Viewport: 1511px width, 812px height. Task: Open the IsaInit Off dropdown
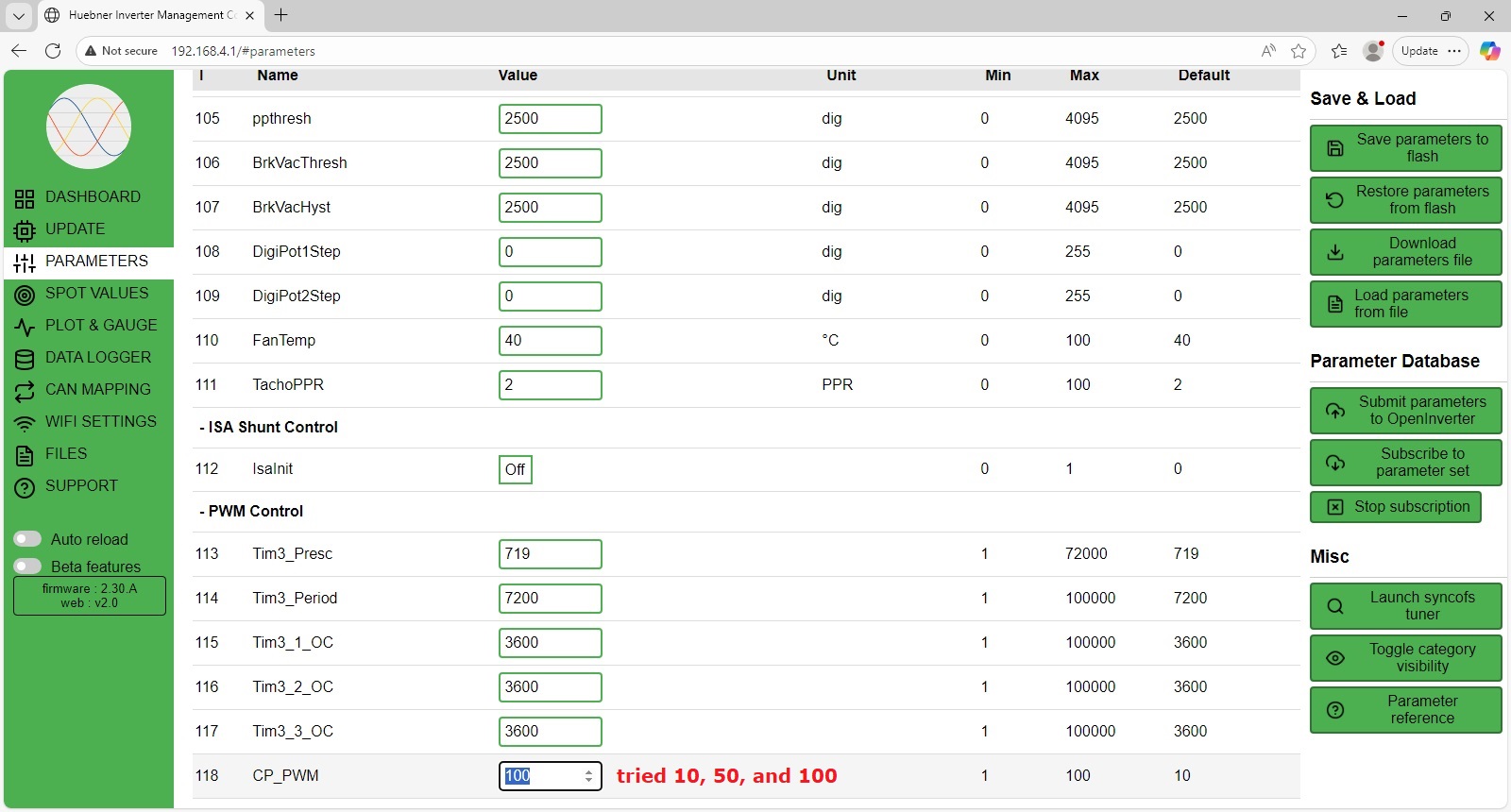click(x=515, y=469)
